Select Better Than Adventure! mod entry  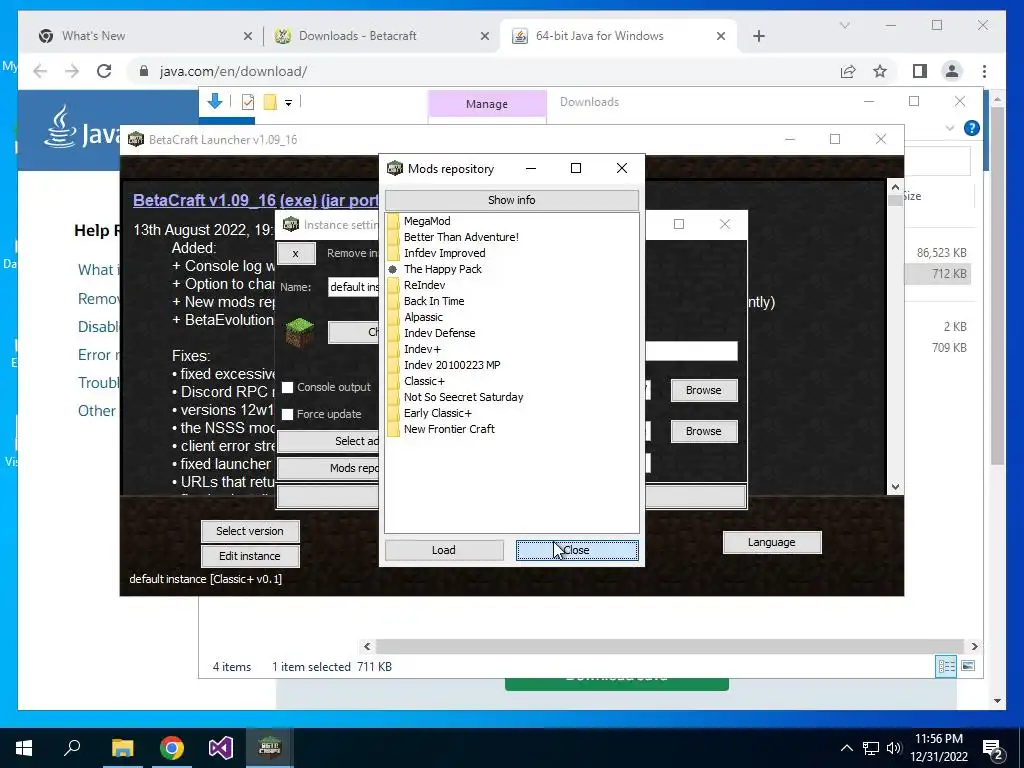(x=461, y=237)
